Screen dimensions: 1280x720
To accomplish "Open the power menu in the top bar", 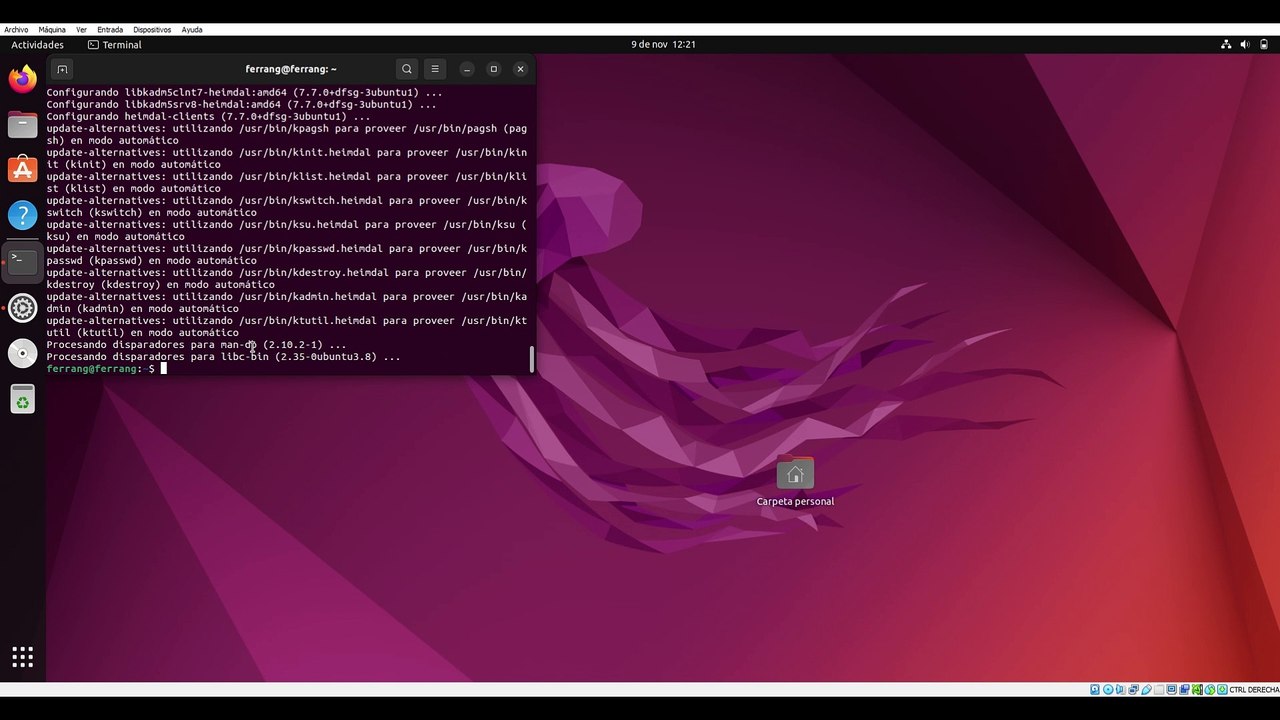I will click(x=1263, y=44).
